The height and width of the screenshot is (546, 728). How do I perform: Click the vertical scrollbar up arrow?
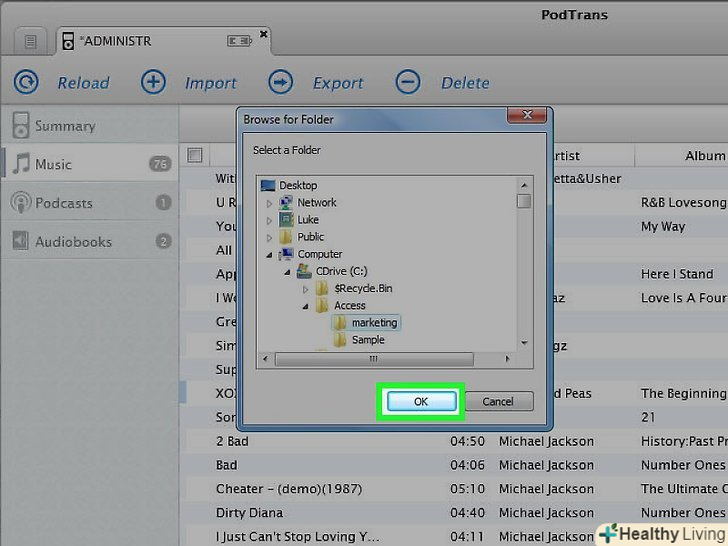pyautogui.click(x=524, y=185)
